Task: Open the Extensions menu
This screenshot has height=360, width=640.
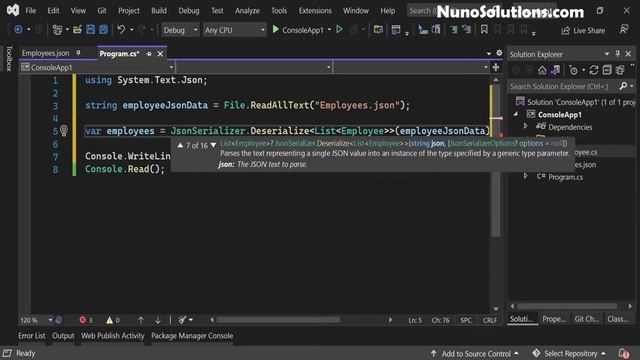Action: pyautogui.click(x=315, y=11)
